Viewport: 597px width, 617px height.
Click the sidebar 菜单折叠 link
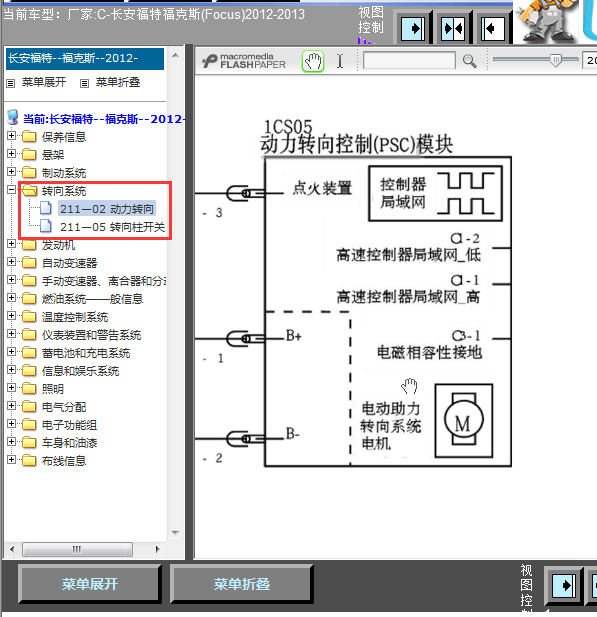[x=118, y=82]
